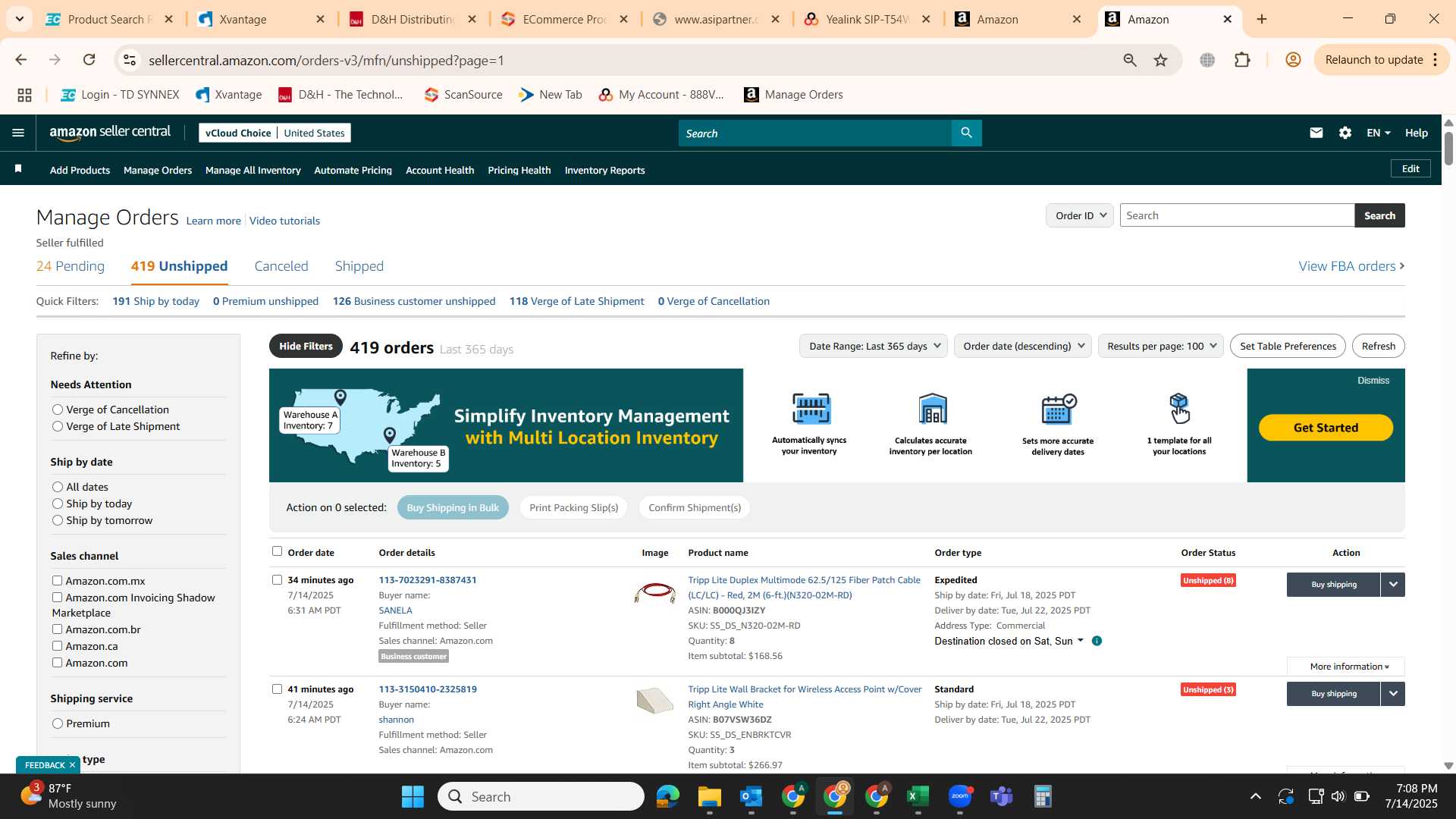Open Manage All Inventory menu item
1456x819 pixels.
[253, 170]
